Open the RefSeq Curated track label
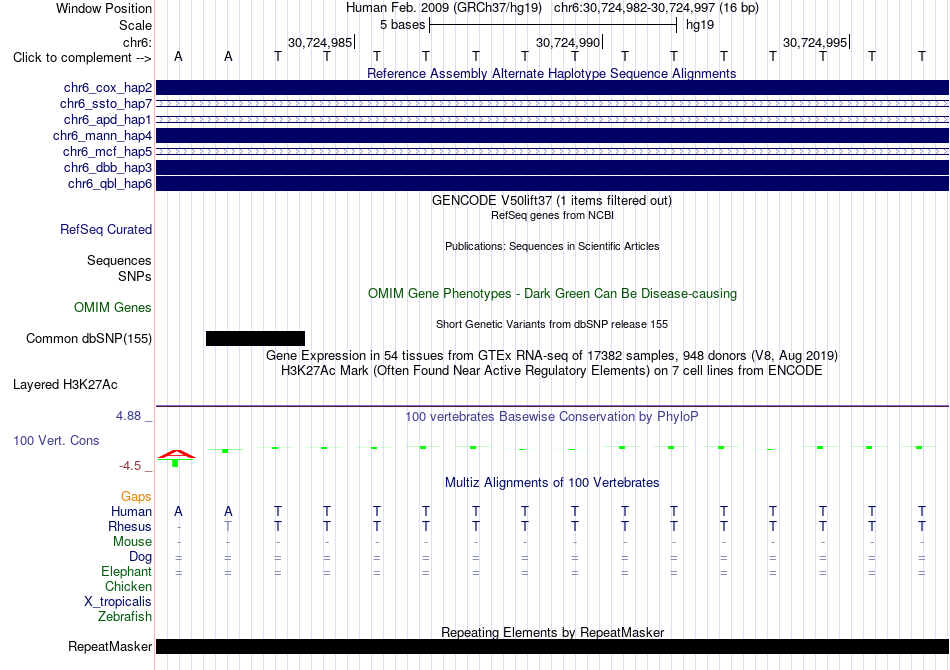Image resolution: width=950 pixels, height=670 pixels. click(x=106, y=230)
